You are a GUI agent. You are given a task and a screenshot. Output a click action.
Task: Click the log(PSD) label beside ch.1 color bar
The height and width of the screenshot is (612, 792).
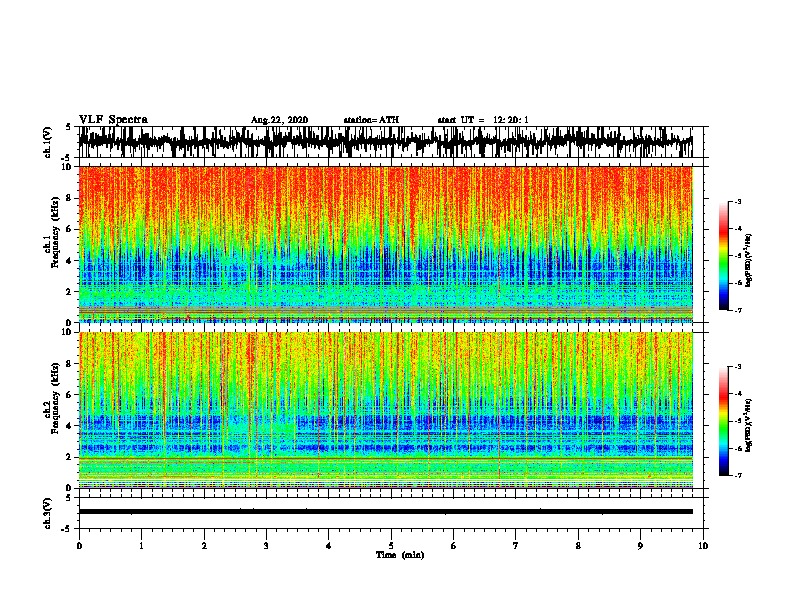tap(749, 261)
